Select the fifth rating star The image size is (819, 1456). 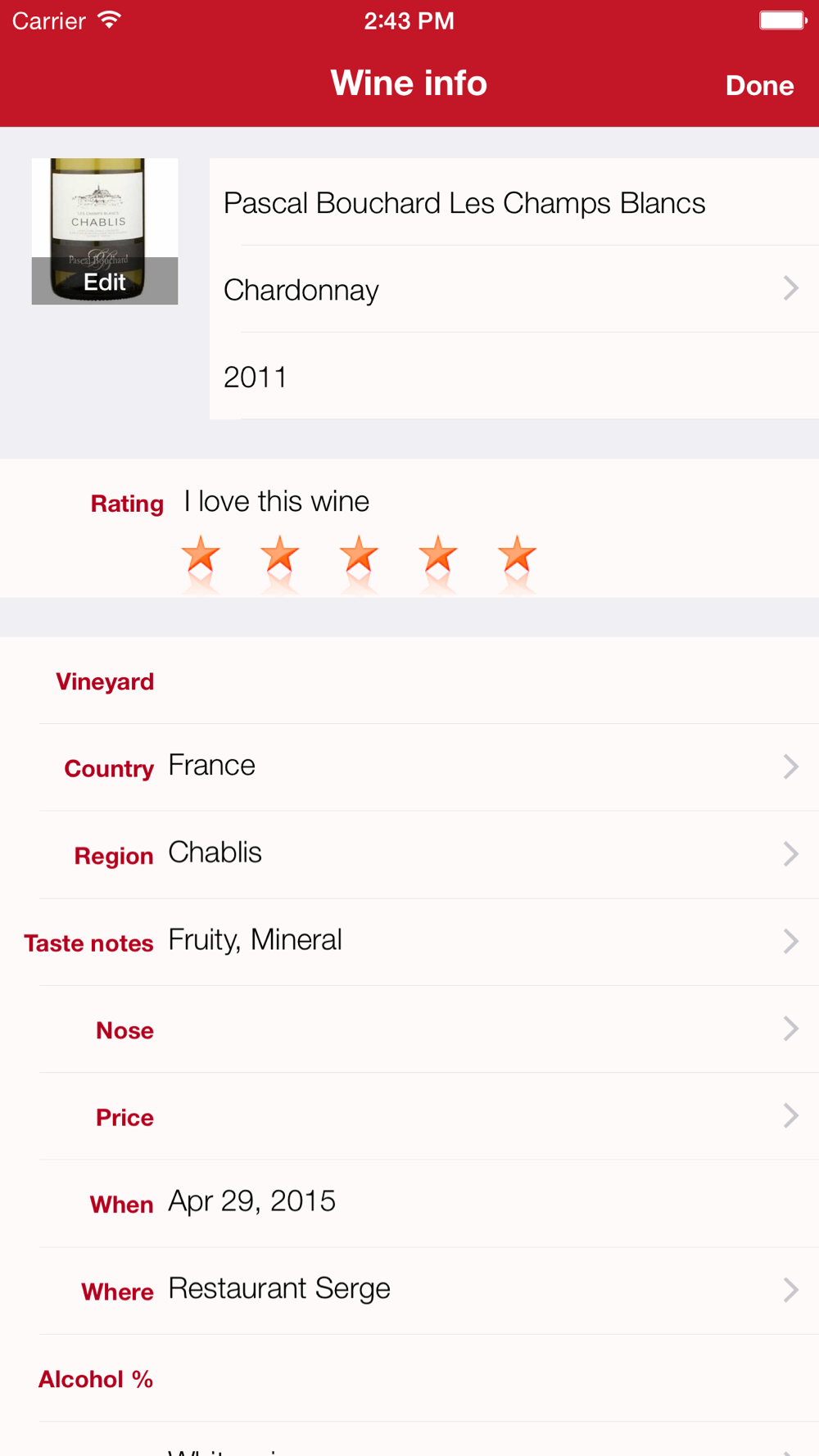click(517, 556)
